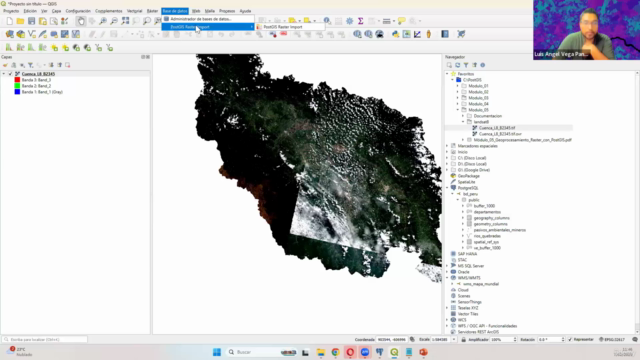Viewport: 640px width, 360px height.
Task: Expand the Modulo_01 folder
Action: 458,86
